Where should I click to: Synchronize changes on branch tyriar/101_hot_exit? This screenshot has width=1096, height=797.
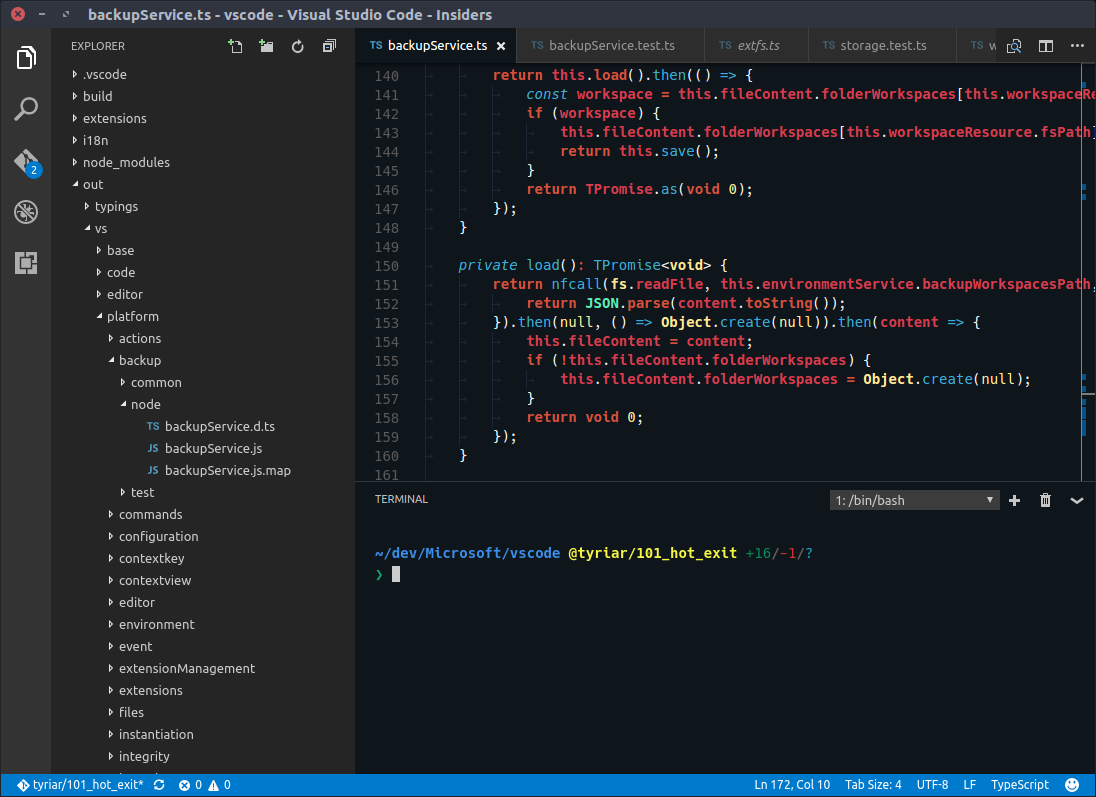pos(160,784)
